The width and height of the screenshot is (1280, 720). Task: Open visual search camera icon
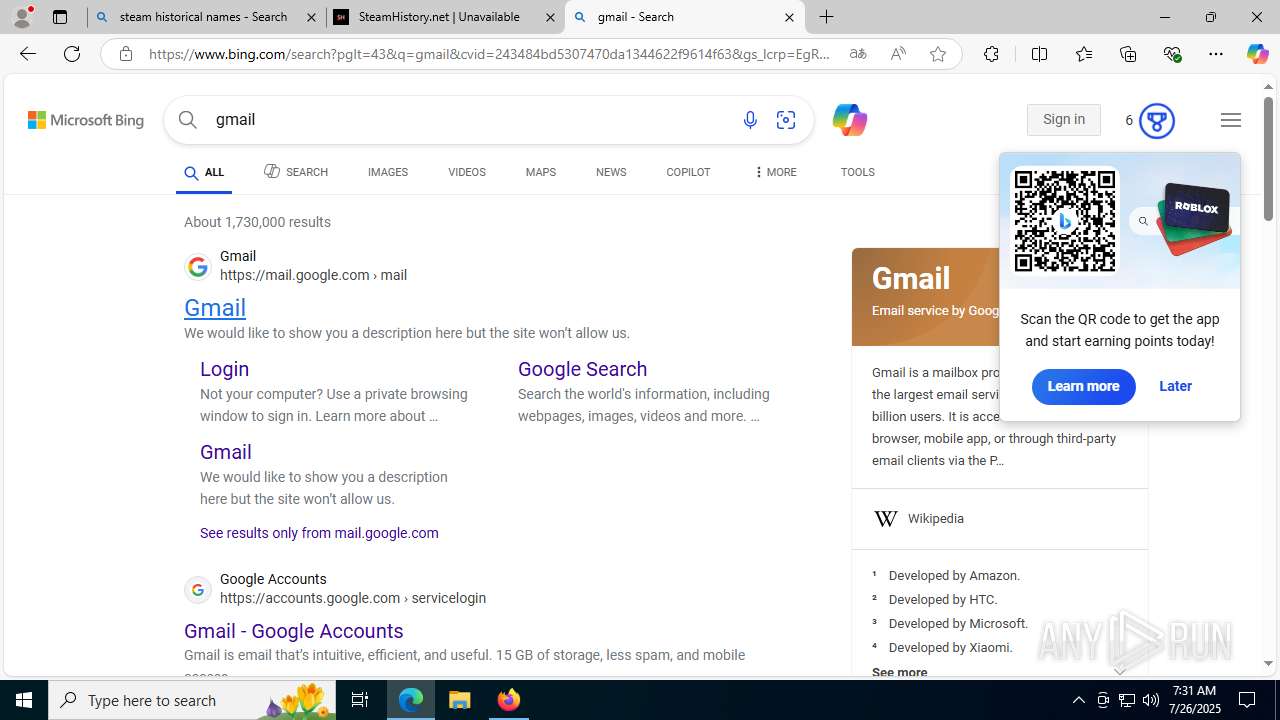(786, 120)
